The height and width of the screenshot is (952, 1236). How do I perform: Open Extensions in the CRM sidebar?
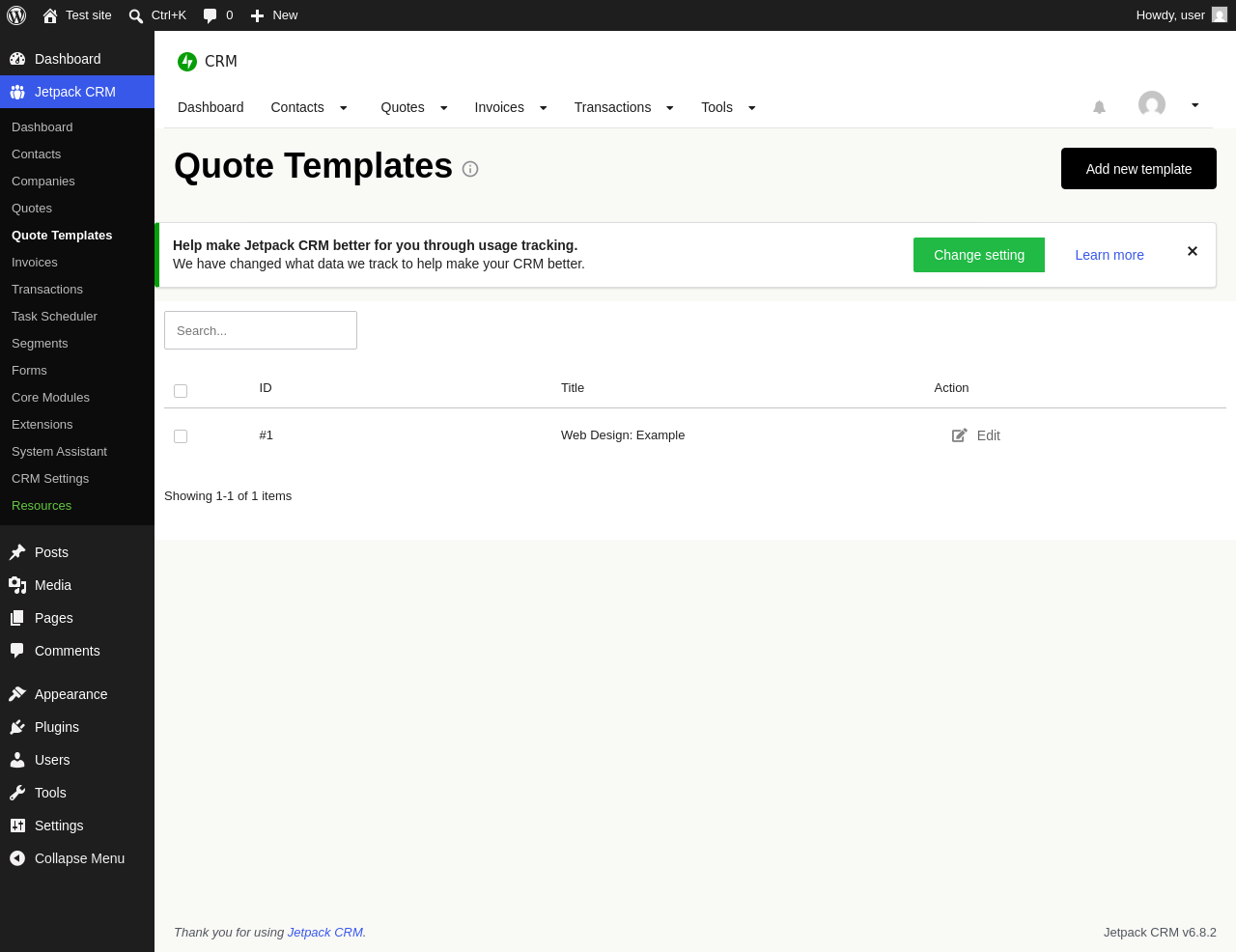coord(42,425)
